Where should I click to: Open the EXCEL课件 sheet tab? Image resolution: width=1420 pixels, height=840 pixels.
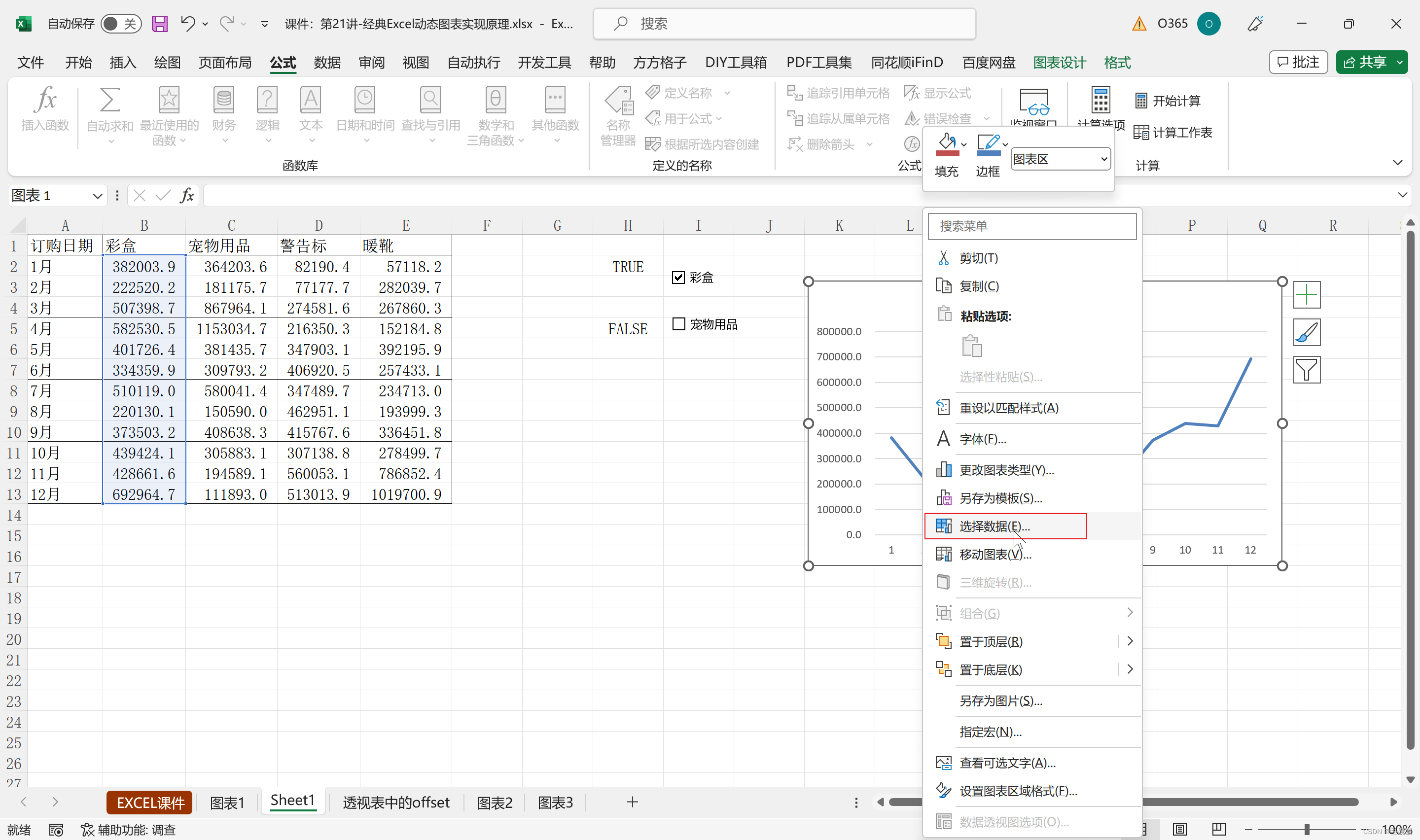coord(150,802)
